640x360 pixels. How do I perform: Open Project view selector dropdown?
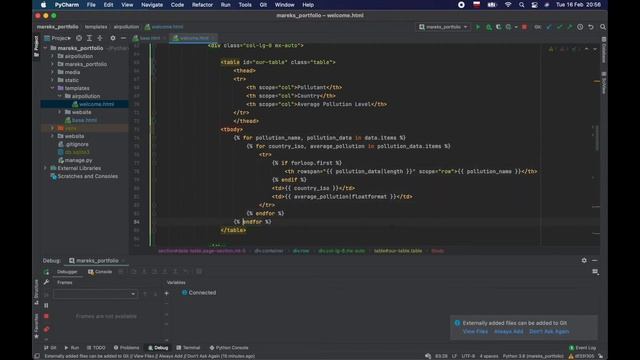point(58,38)
